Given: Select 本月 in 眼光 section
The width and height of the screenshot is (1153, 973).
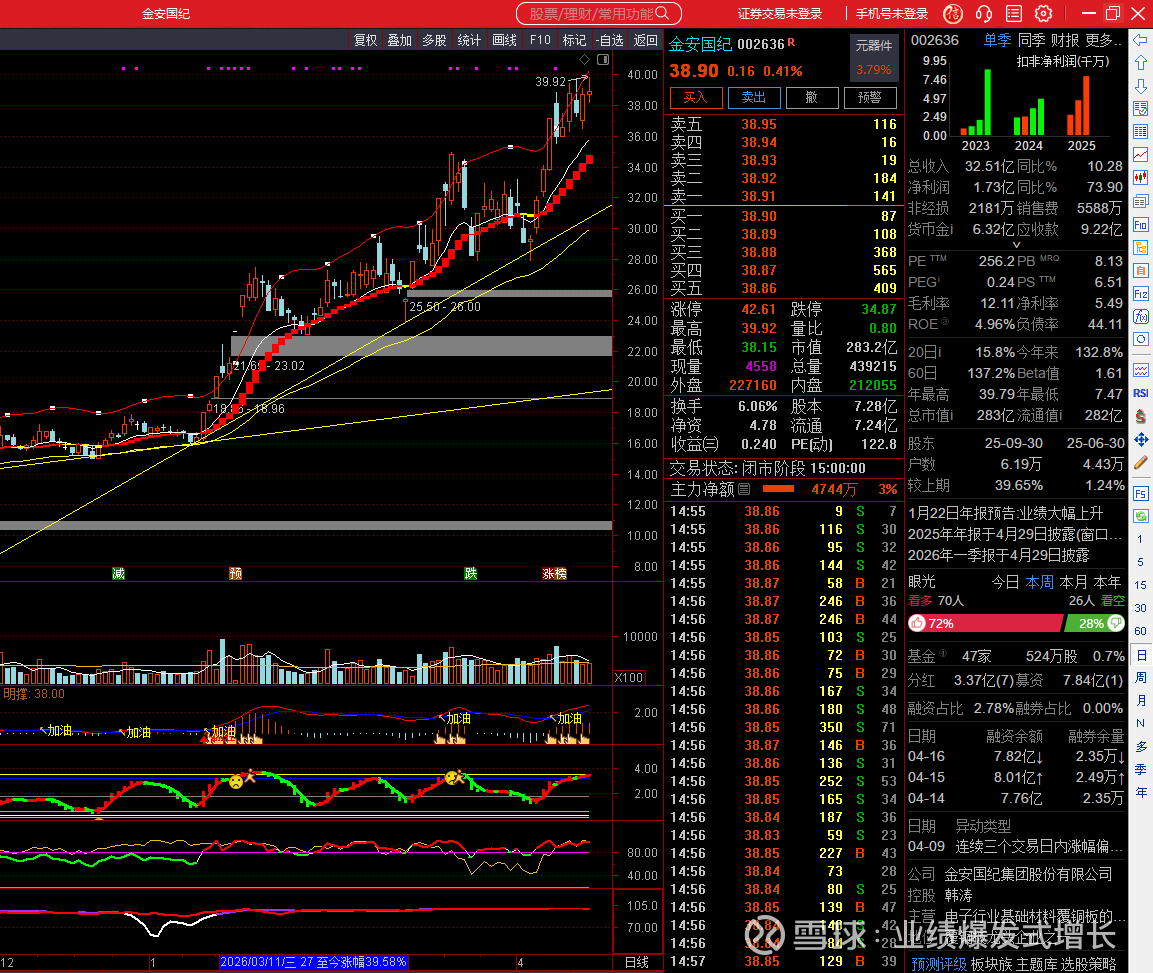Looking at the screenshot, I should point(1073,582).
